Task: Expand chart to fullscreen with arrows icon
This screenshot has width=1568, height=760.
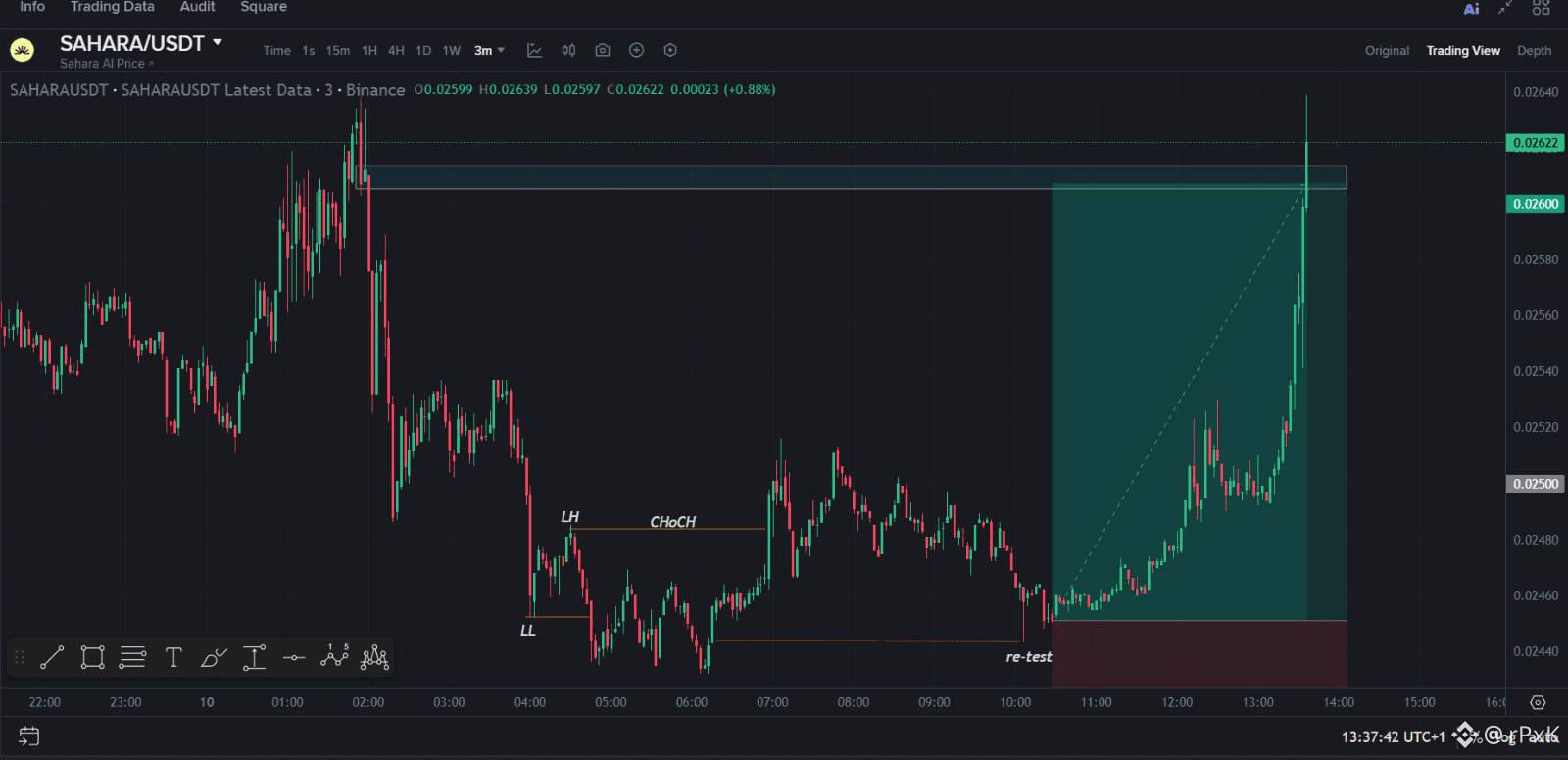Action: (x=1506, y=7)
